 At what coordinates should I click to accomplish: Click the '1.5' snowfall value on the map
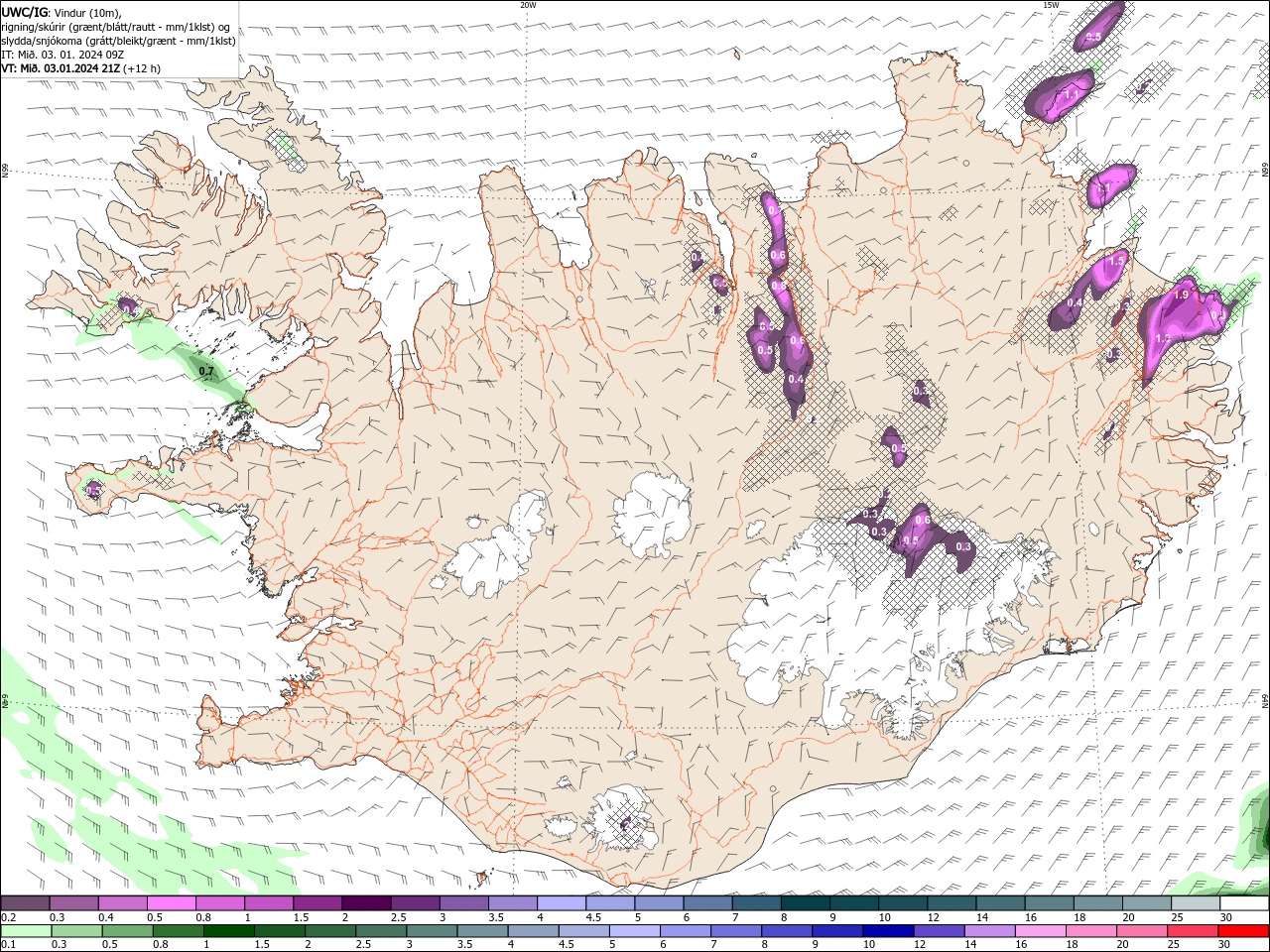click(1117, 261)
